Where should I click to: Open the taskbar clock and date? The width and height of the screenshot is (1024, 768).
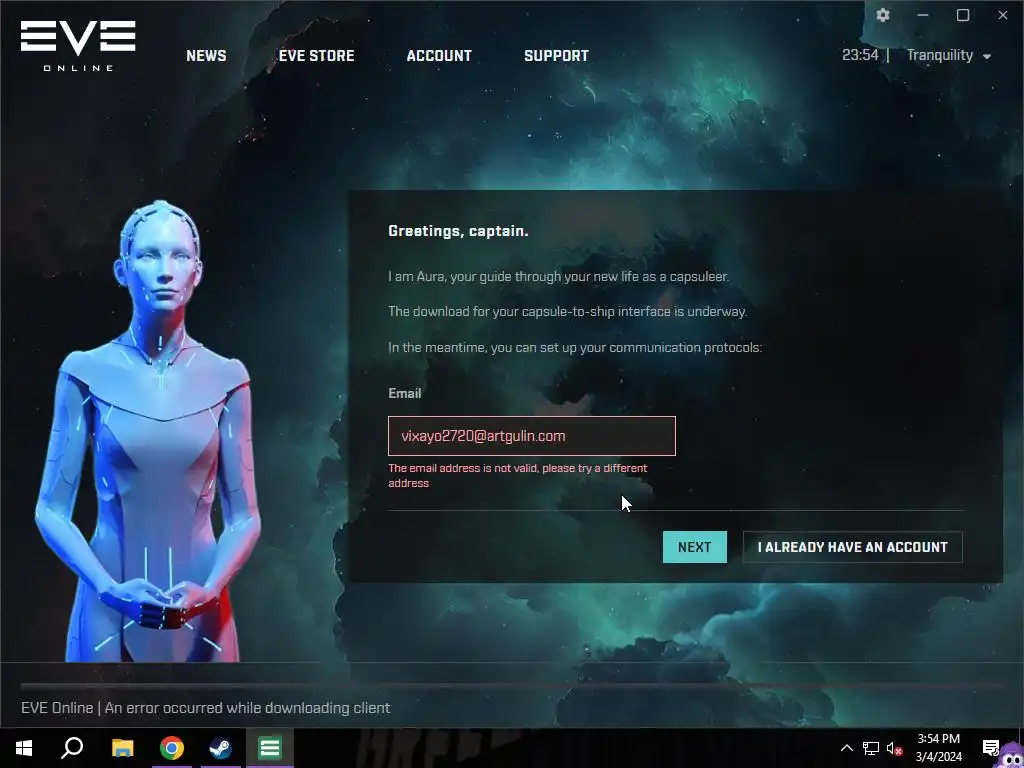click(x=938, y=748)
